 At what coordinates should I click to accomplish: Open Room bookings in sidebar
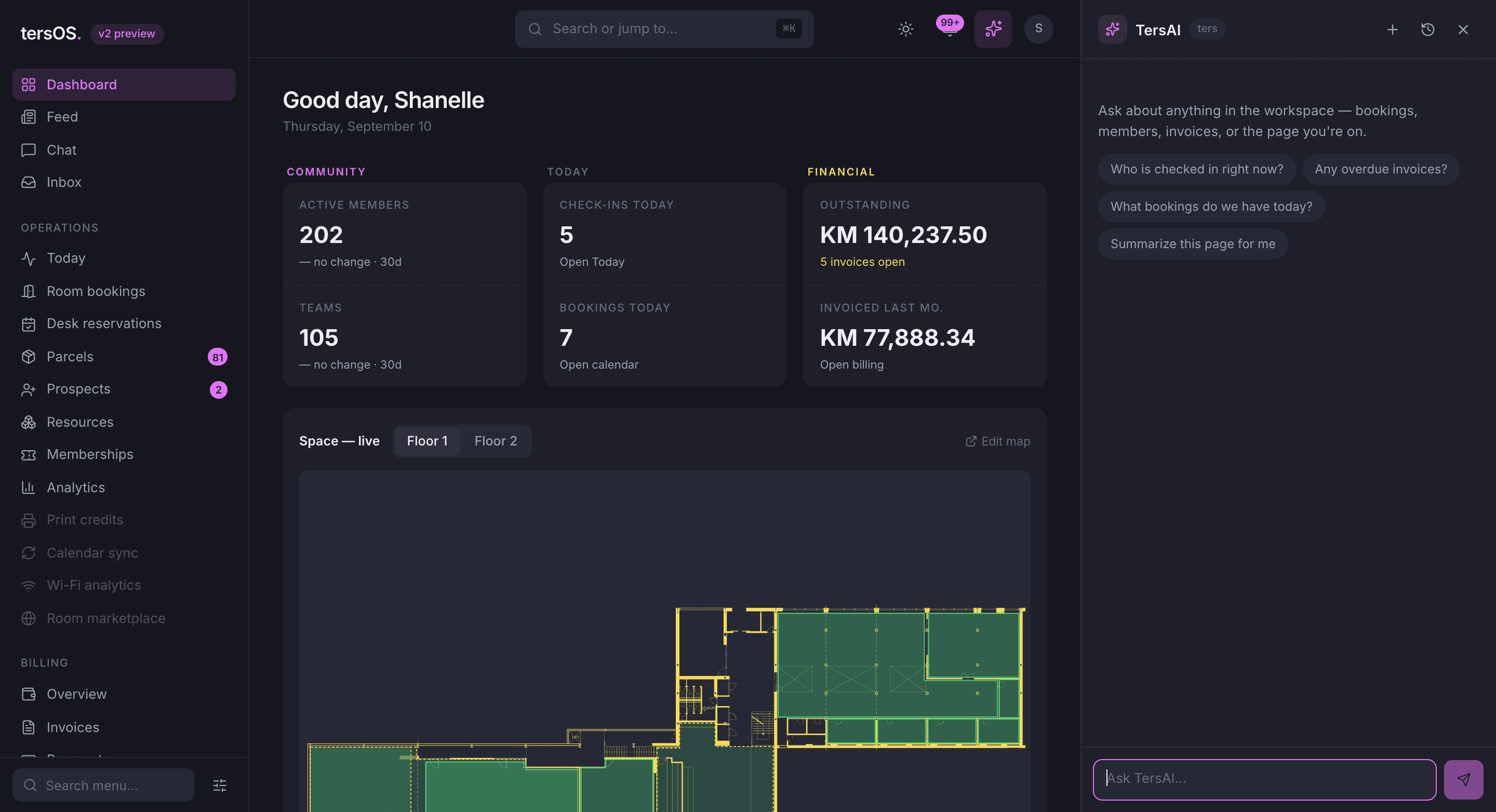coord(124,291)
